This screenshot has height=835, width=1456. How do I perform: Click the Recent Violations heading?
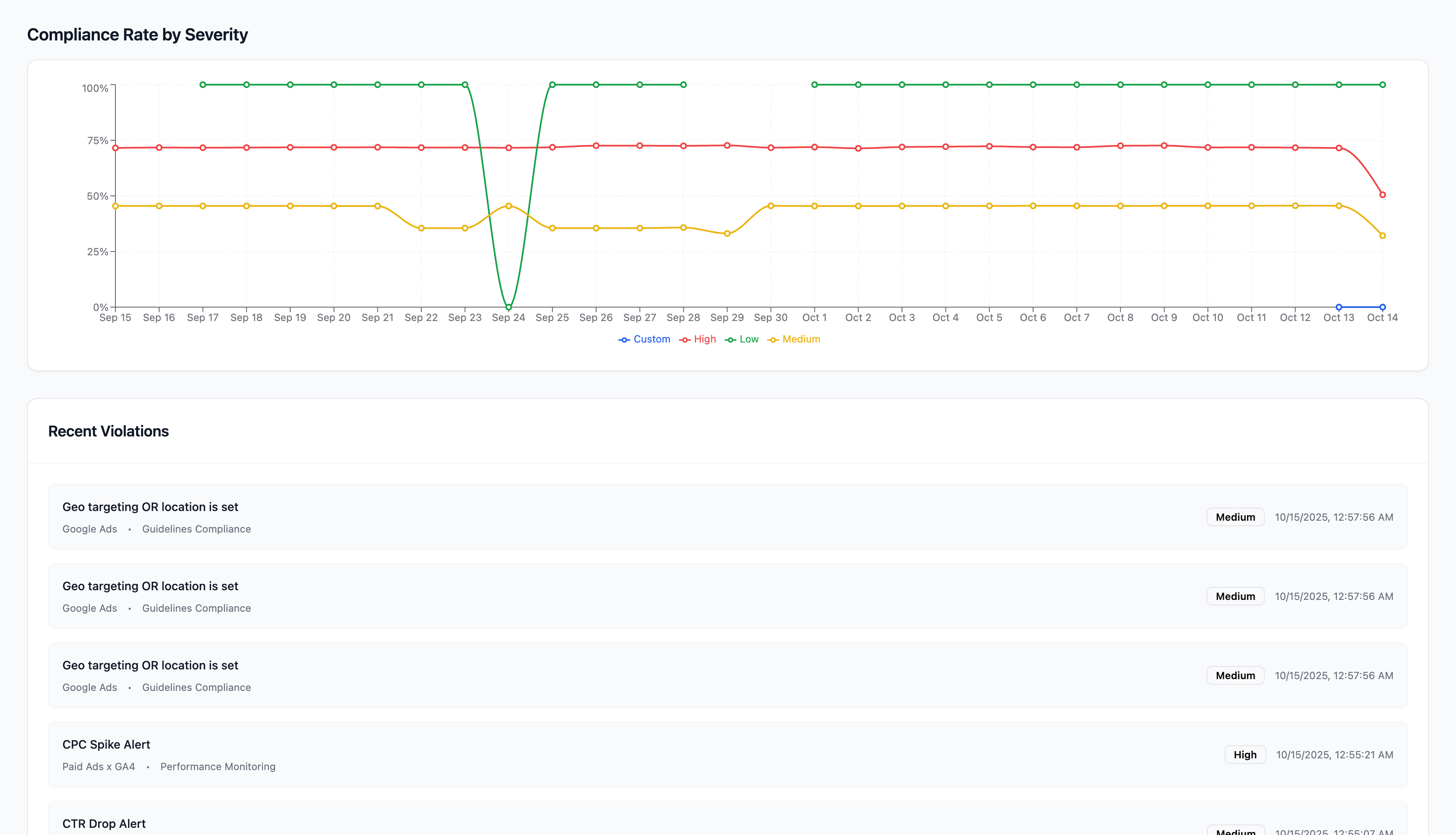pos(108,431)
